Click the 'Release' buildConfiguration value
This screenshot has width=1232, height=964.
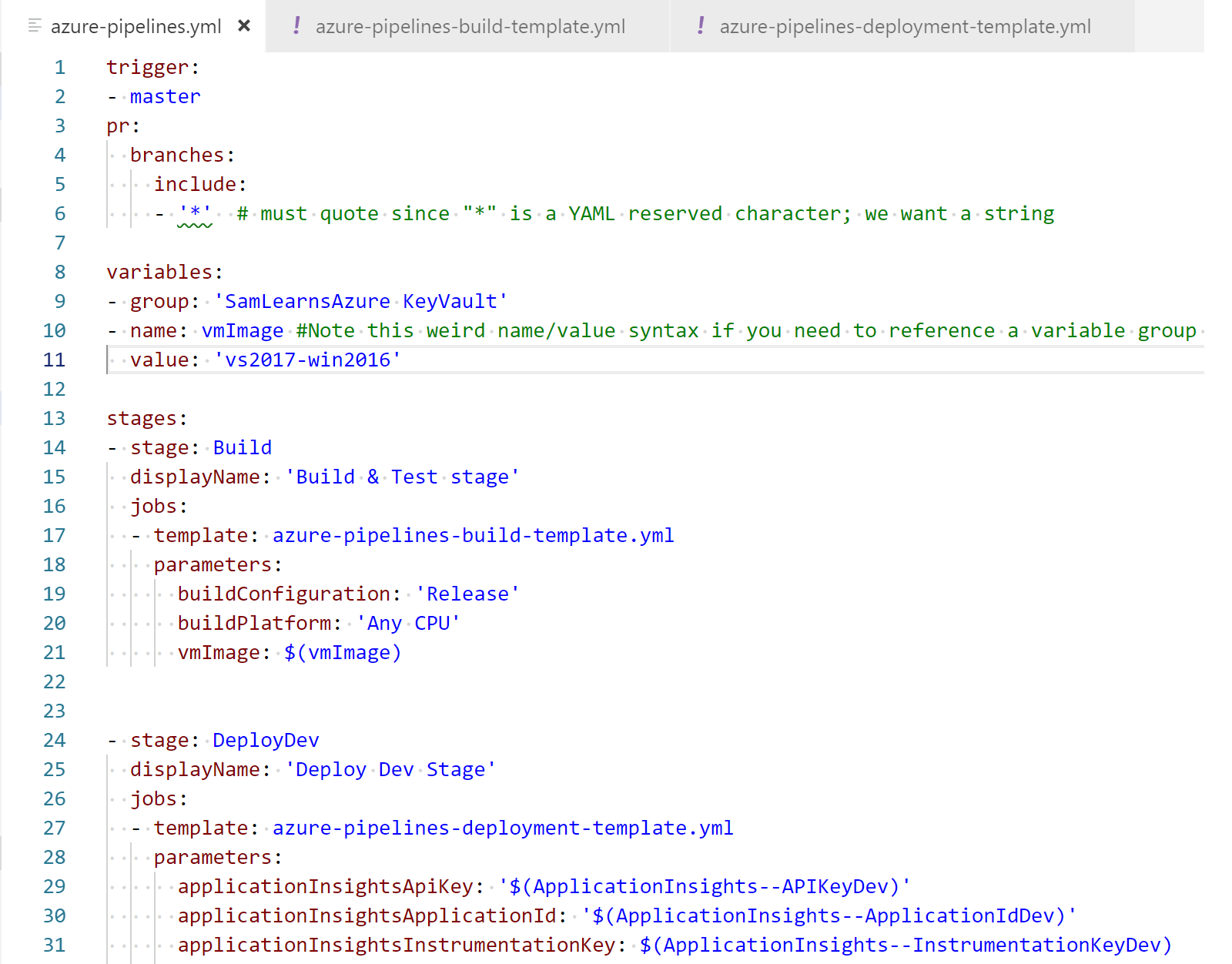pyautogui.click(x=467, y=594)
